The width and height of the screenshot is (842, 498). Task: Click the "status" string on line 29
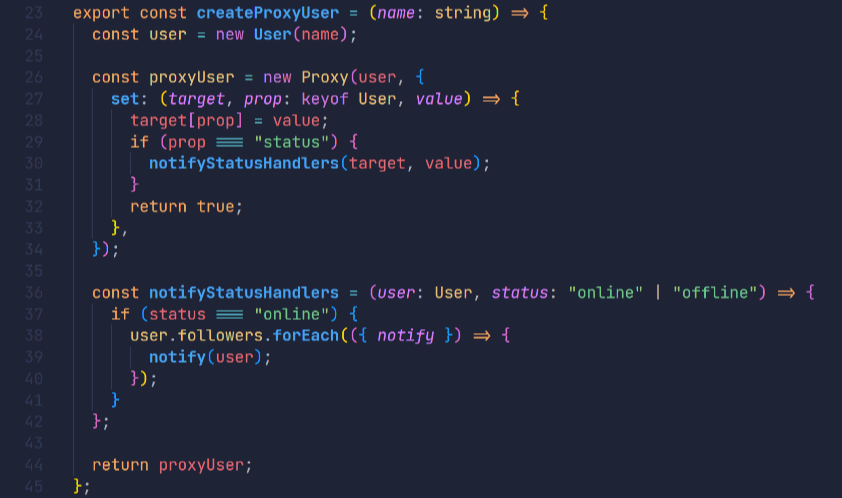[x=291, y=142]
